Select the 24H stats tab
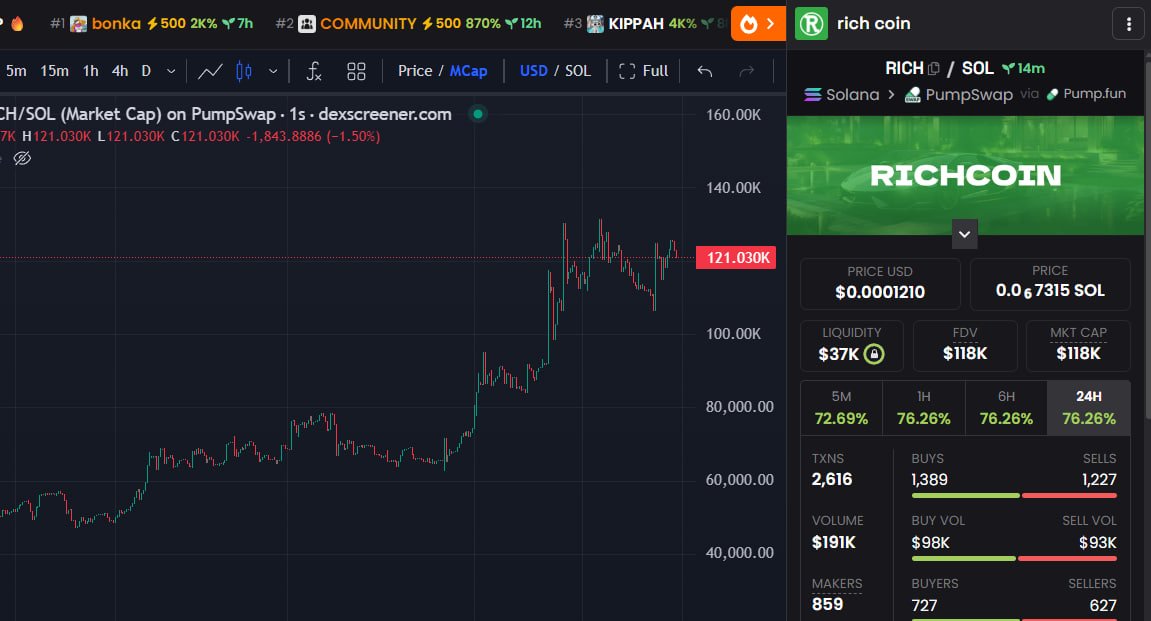1151x621 pixels. 1089,408
